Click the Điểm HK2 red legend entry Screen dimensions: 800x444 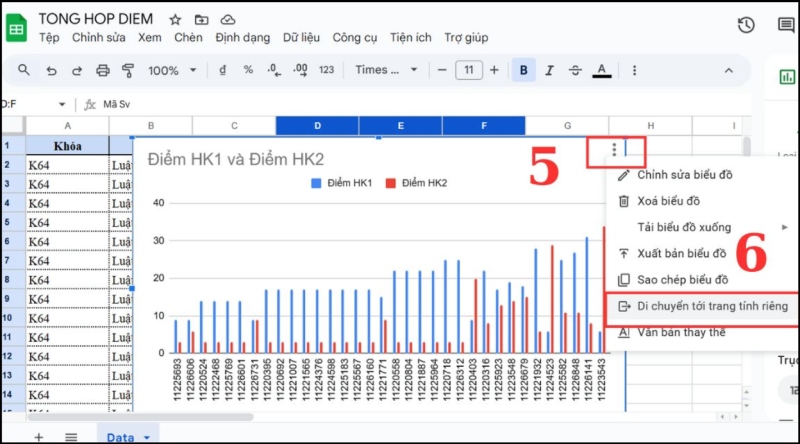(417, 183)
